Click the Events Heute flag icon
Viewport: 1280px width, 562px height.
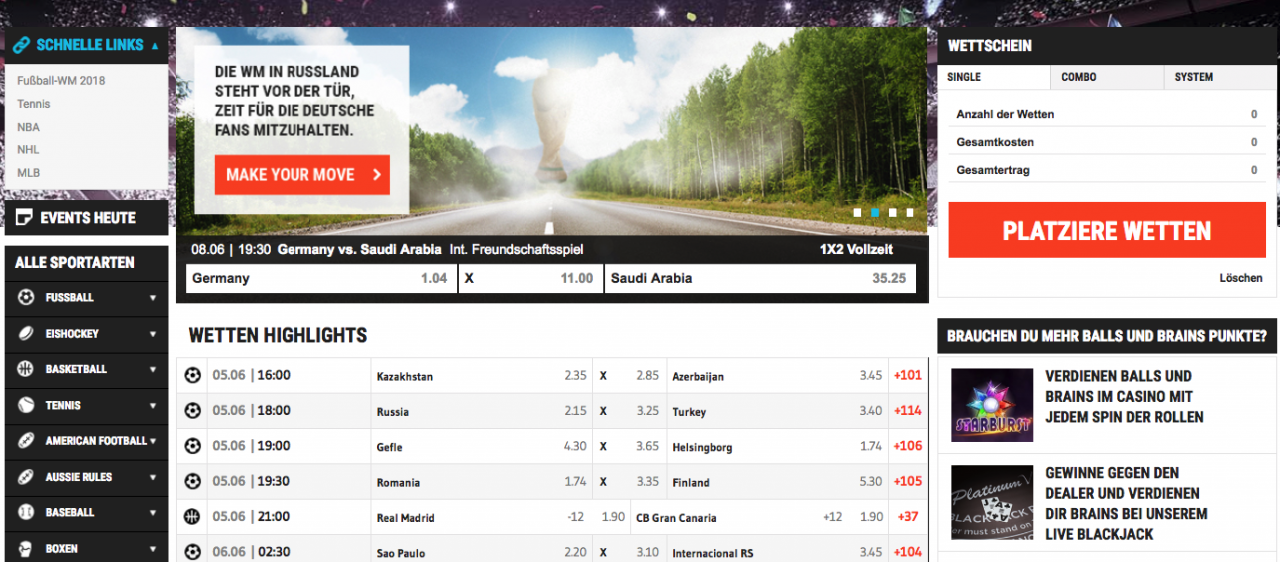pyautogui.click(x=24, y=217)
